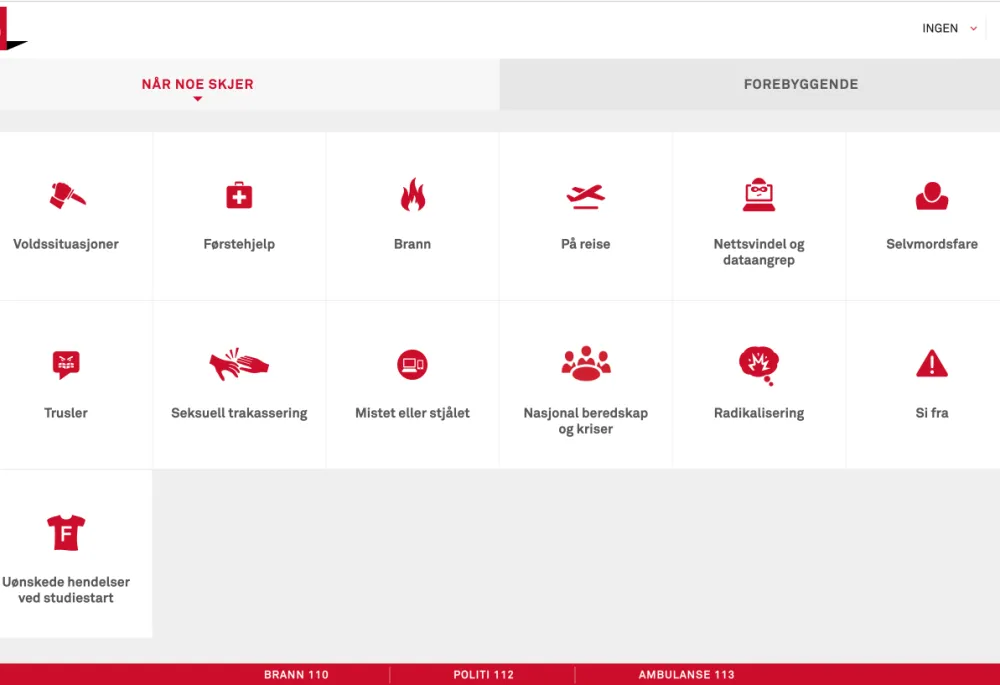Open the Nasjonal beredskap group icon

click(585, 364)
